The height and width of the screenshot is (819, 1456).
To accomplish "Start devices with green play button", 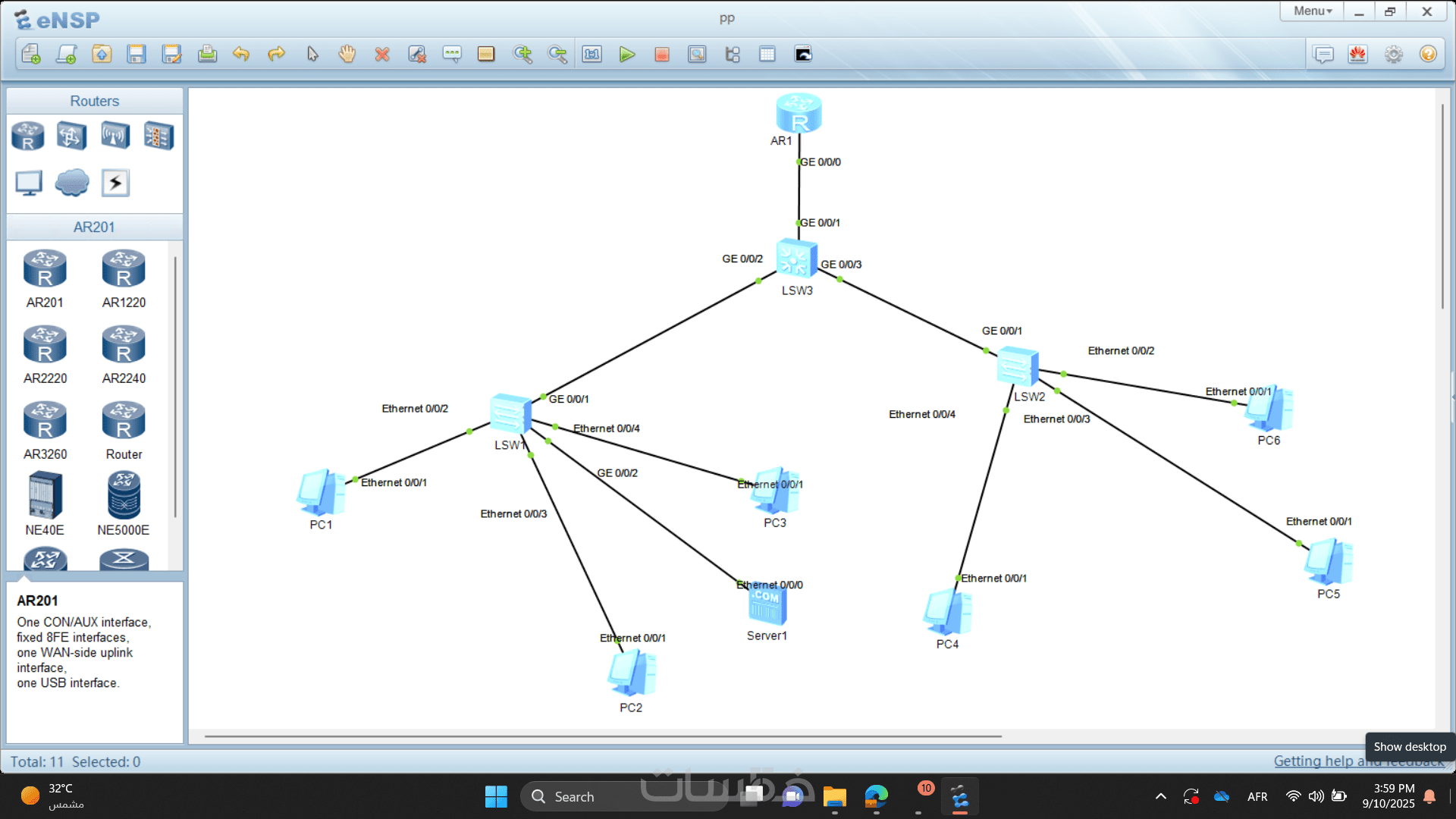I will tap(626, 54).
